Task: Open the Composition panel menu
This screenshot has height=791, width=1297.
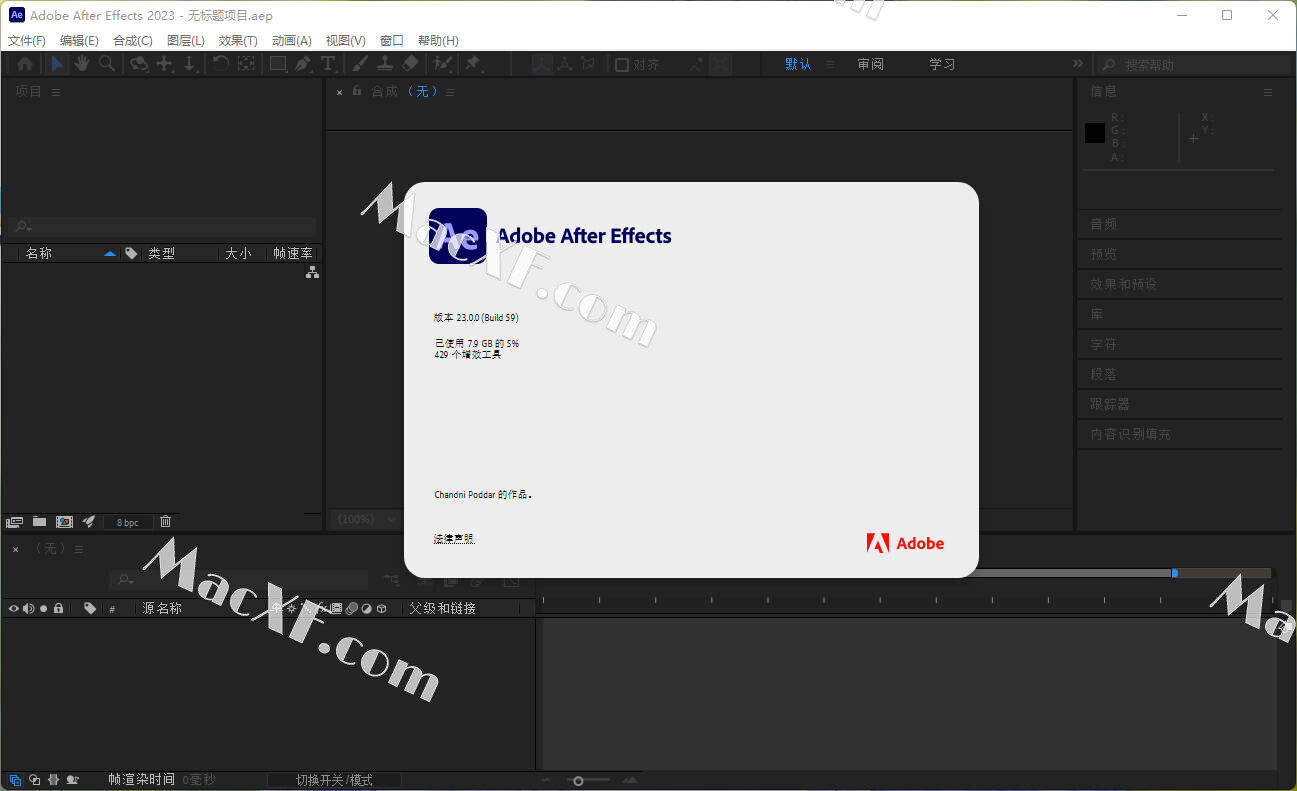Action: pos(450,92)
